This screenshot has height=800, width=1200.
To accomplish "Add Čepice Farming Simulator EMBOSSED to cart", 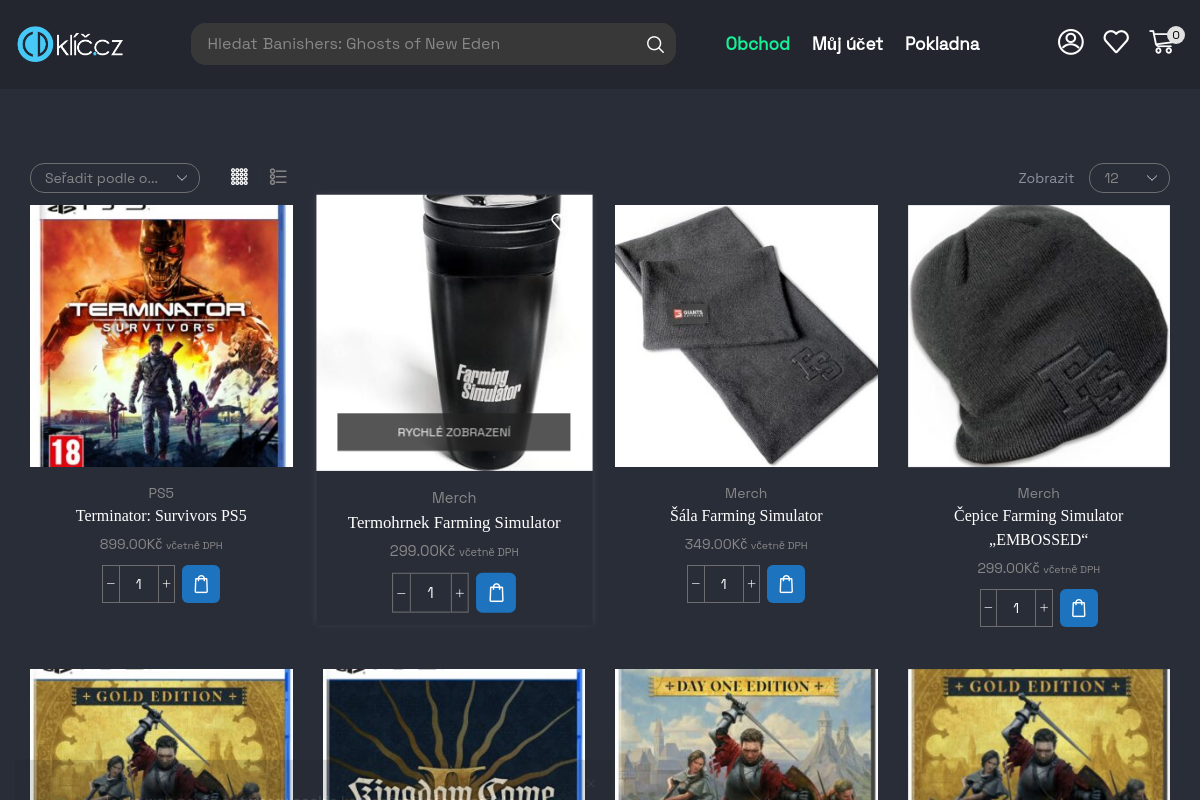I will tap(1078, 608).
